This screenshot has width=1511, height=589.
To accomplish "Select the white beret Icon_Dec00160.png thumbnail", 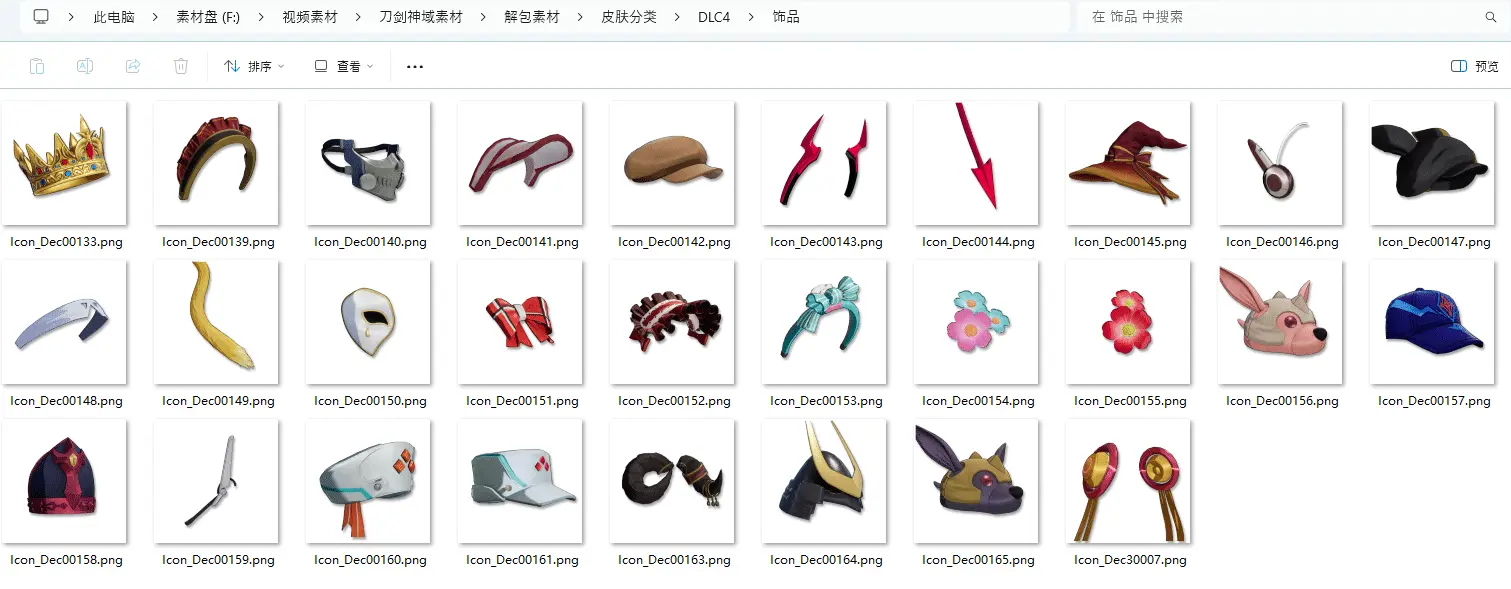I will 368,481.
